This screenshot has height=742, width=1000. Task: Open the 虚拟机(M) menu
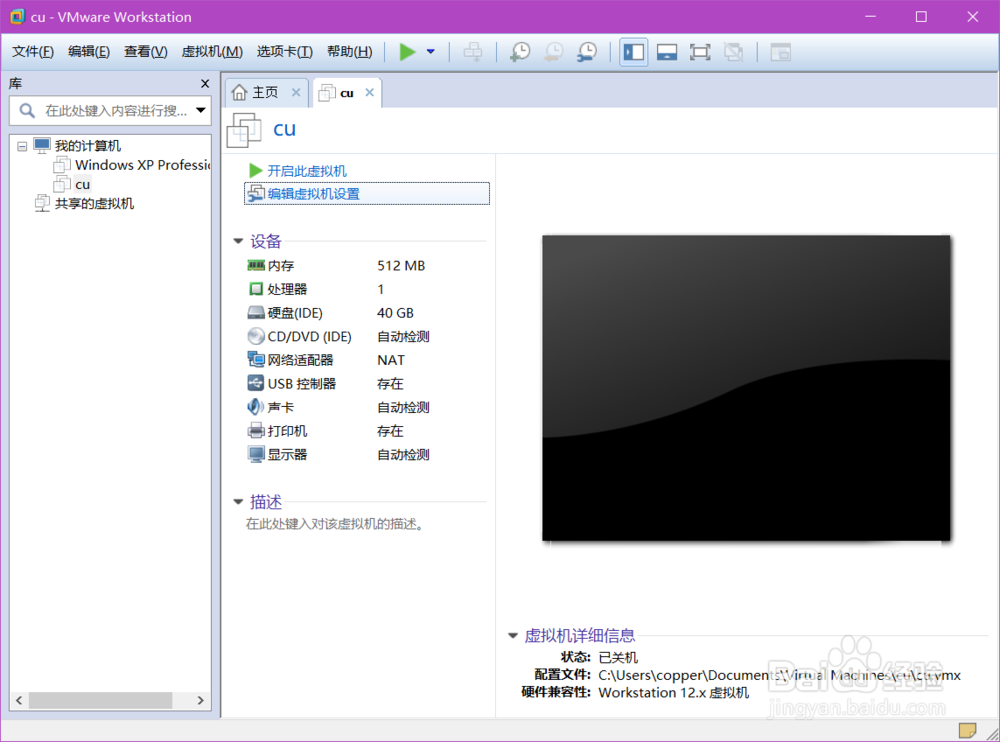point(212,52)
